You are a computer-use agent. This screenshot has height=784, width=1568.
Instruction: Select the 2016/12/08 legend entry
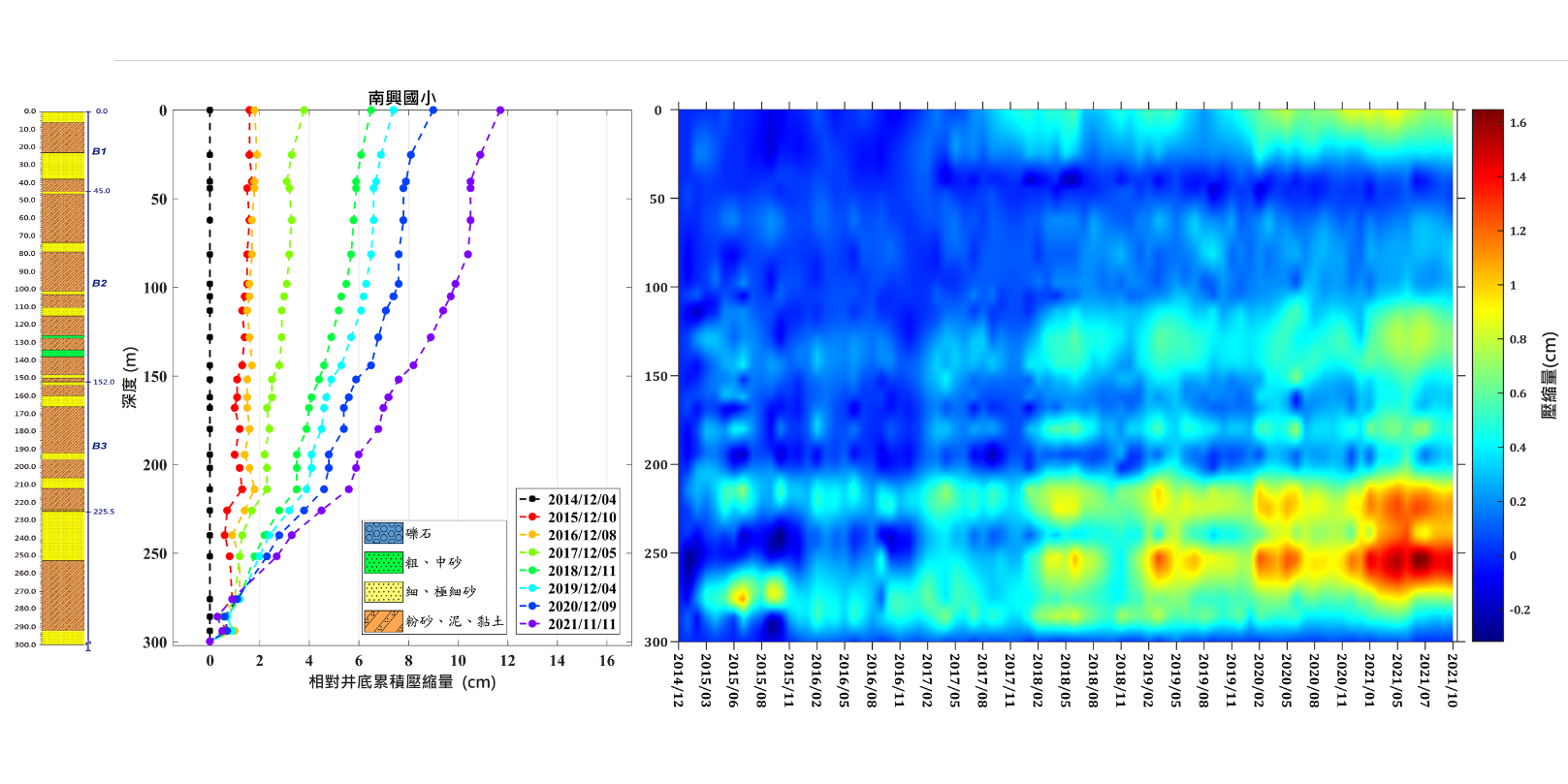(581, 535)
